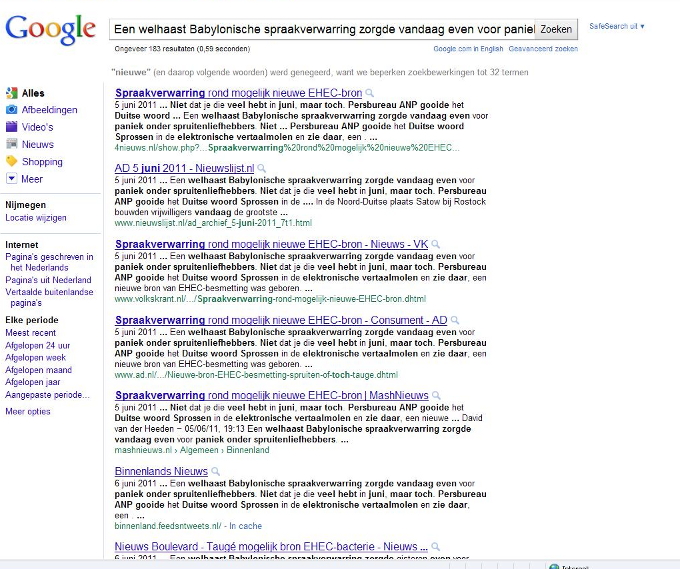This screenshot has width=680, height=569.
Task: Click inside the search query text field
Action: point(320,30)
